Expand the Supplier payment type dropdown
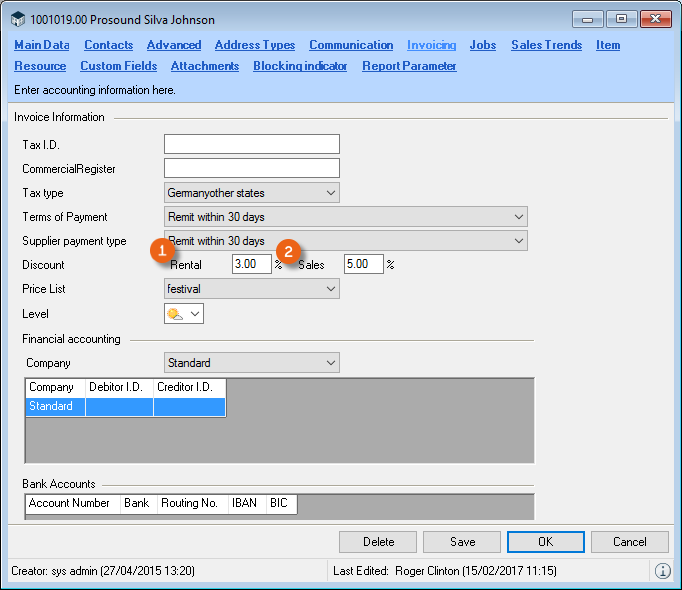Image resolution: width=682 pixels, height=590 pixels. [345, 241]
